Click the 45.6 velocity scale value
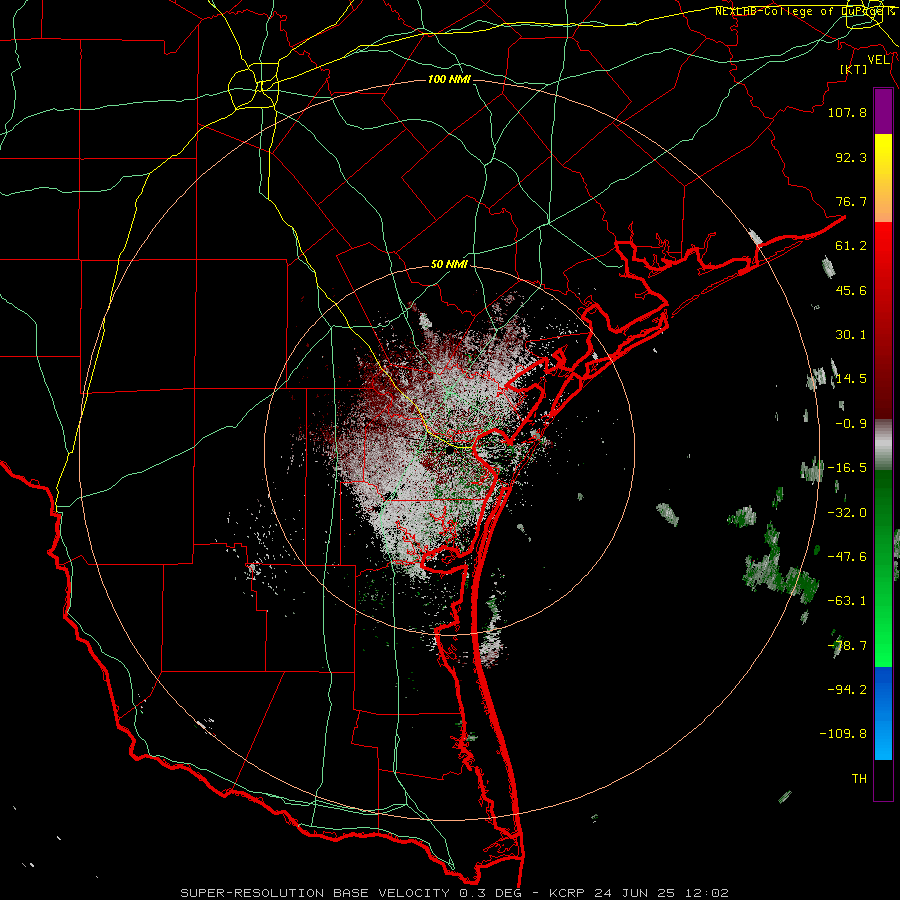The image size is (900, 900). (x=851, y=290)
